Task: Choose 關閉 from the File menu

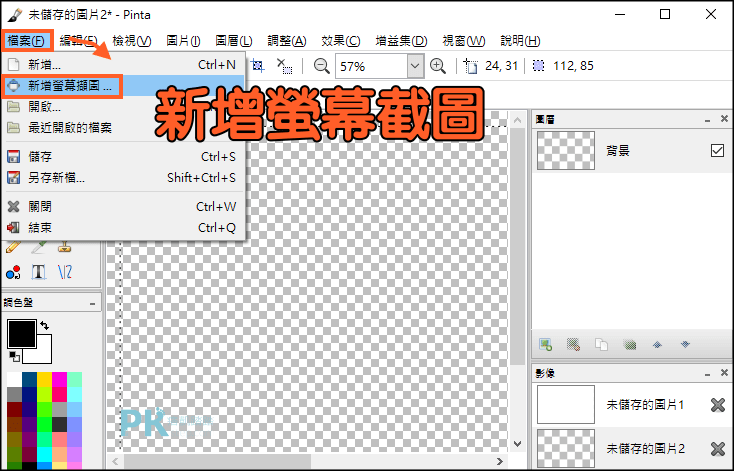Action: [124, 206]
